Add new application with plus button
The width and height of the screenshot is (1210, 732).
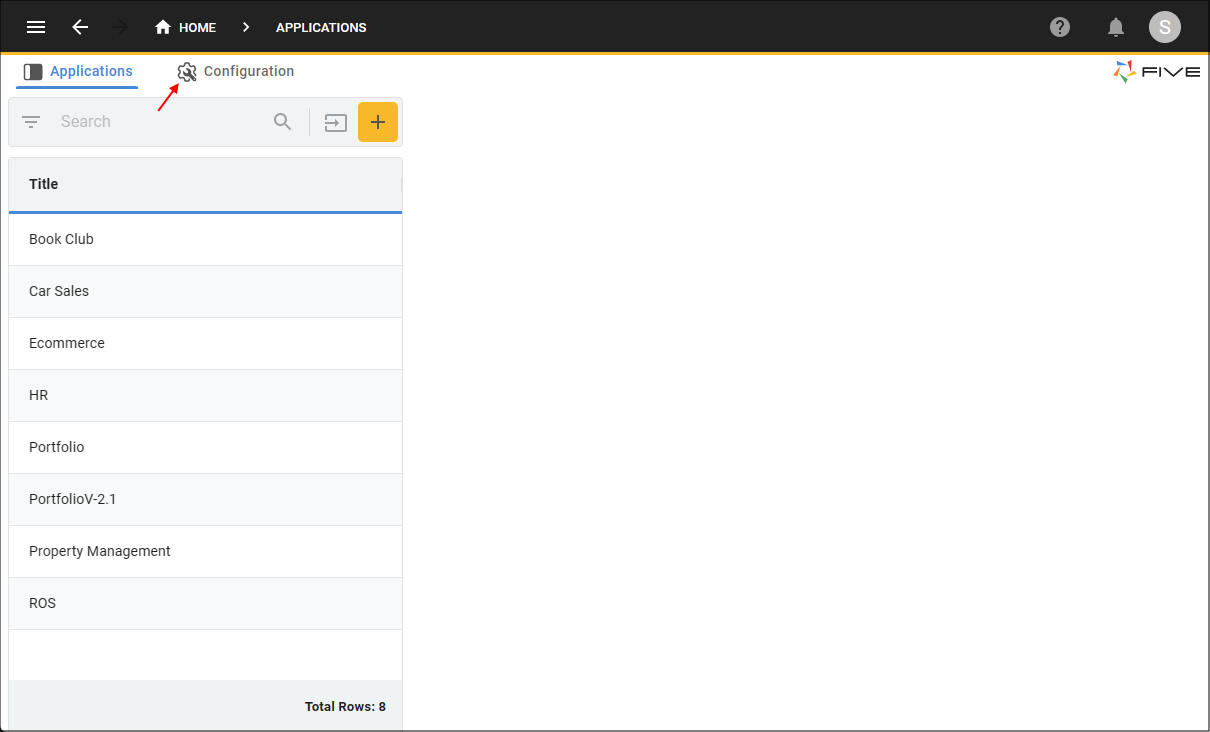378,122
